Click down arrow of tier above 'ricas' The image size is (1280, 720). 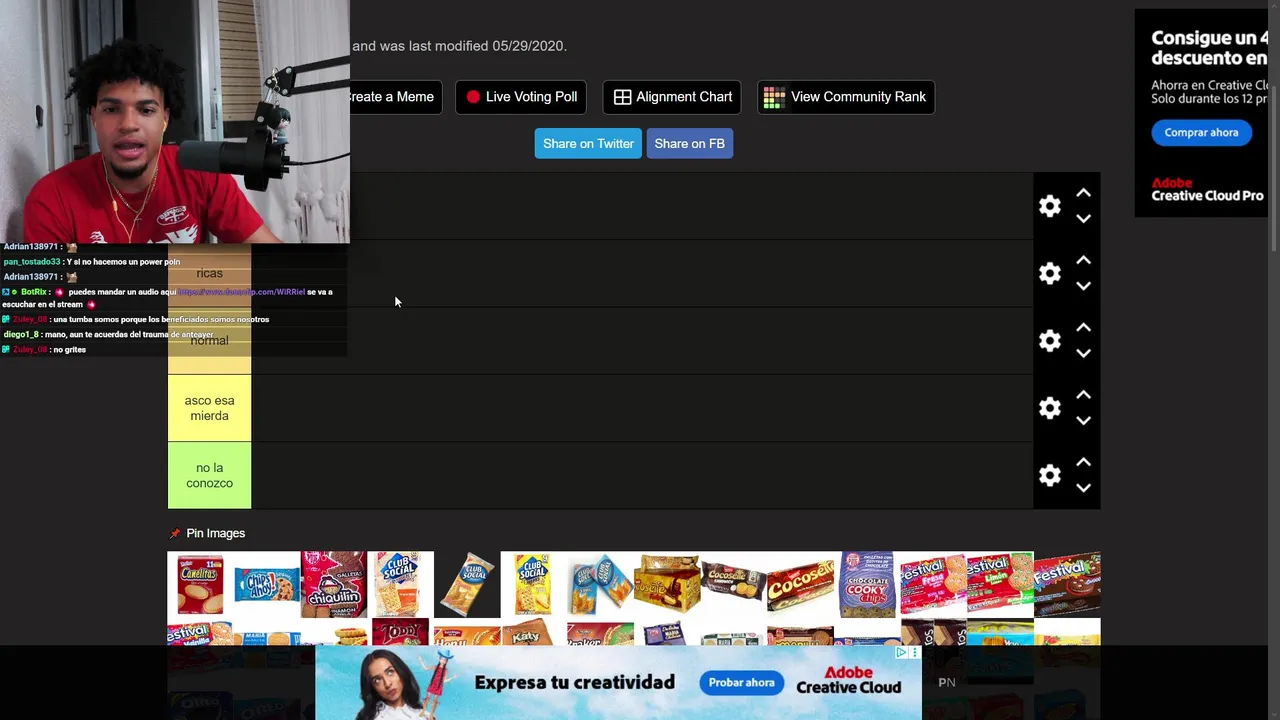(1083, 219)
